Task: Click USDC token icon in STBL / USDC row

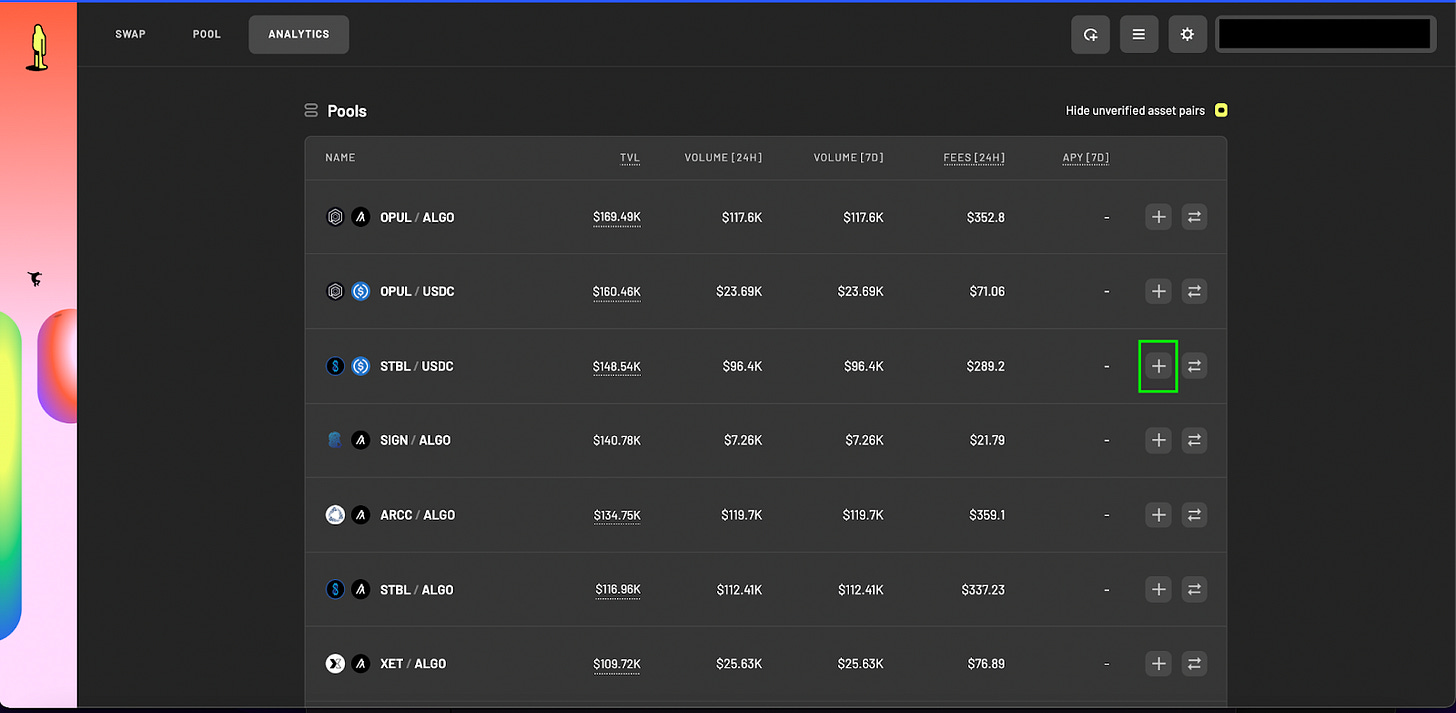Action: click(x=361, y=366)
